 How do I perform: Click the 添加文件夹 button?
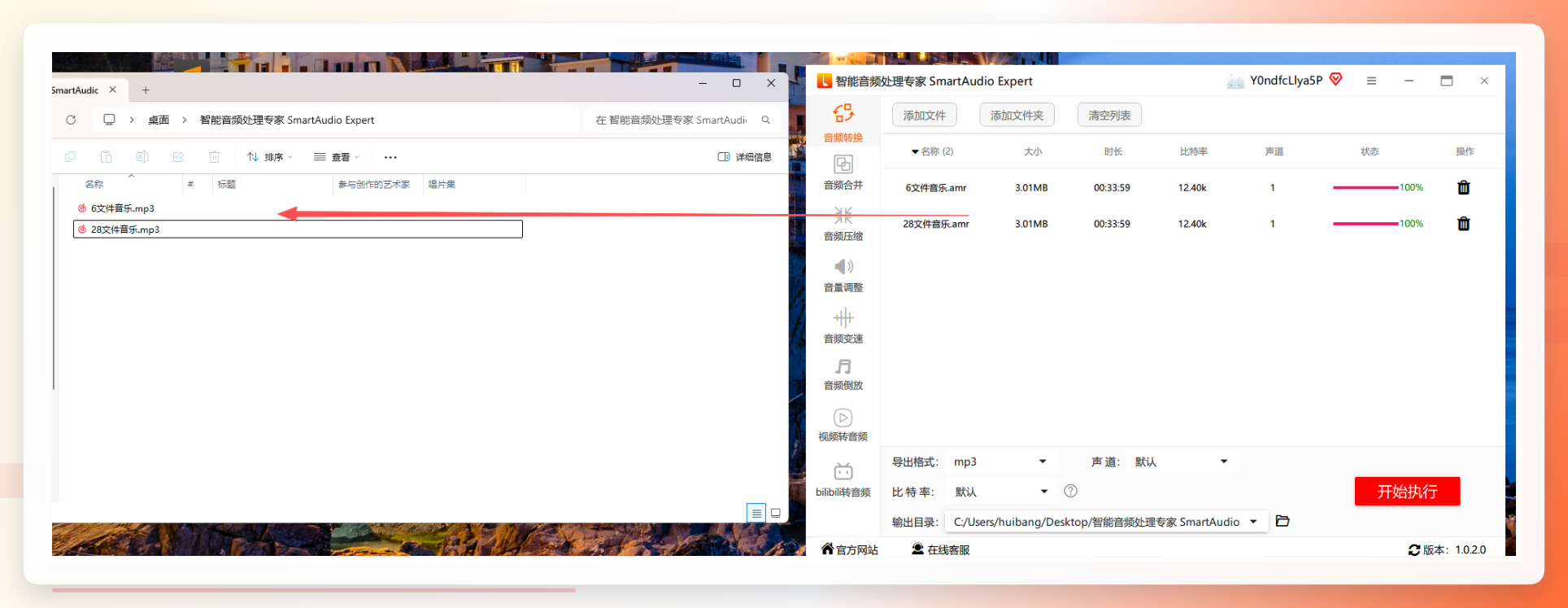point(1017,116)
